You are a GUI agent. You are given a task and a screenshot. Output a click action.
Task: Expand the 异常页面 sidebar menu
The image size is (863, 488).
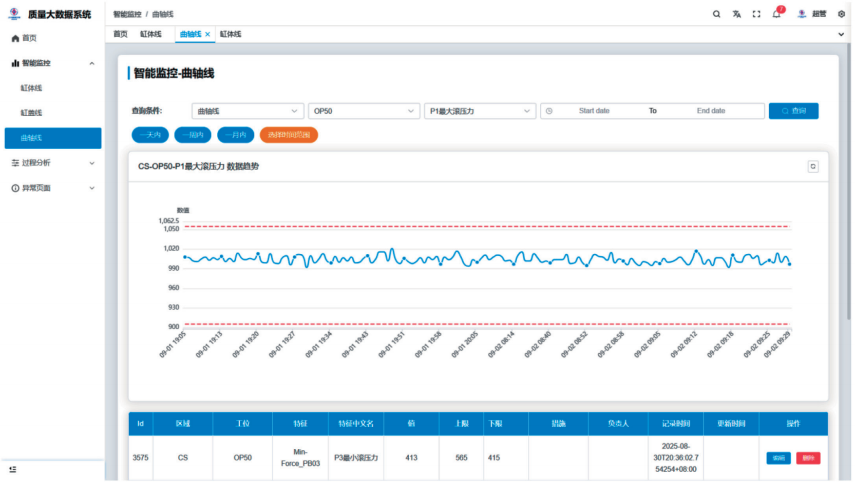tap(52, 187)
